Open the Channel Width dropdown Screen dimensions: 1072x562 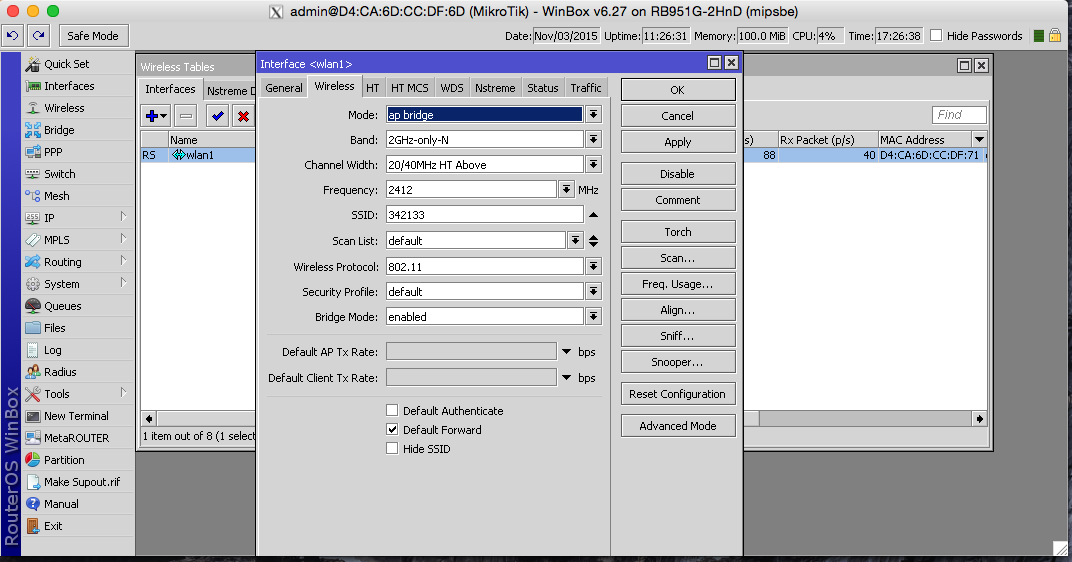(x=593, y=165)
